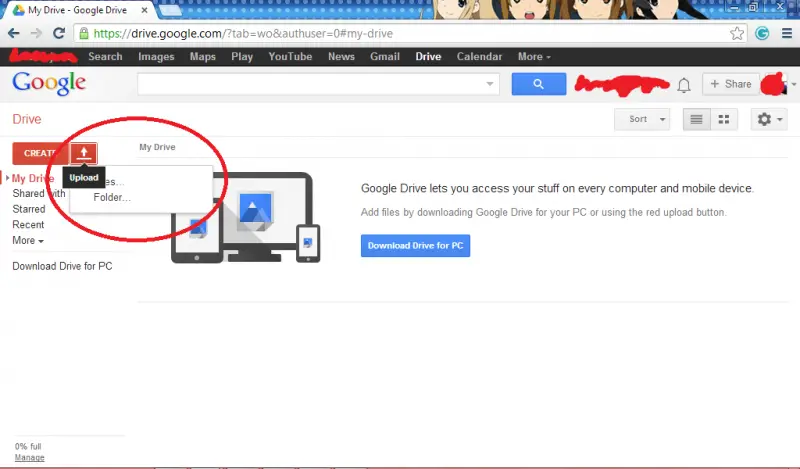Expand More in the black Google bar

(x=534, y=57)
